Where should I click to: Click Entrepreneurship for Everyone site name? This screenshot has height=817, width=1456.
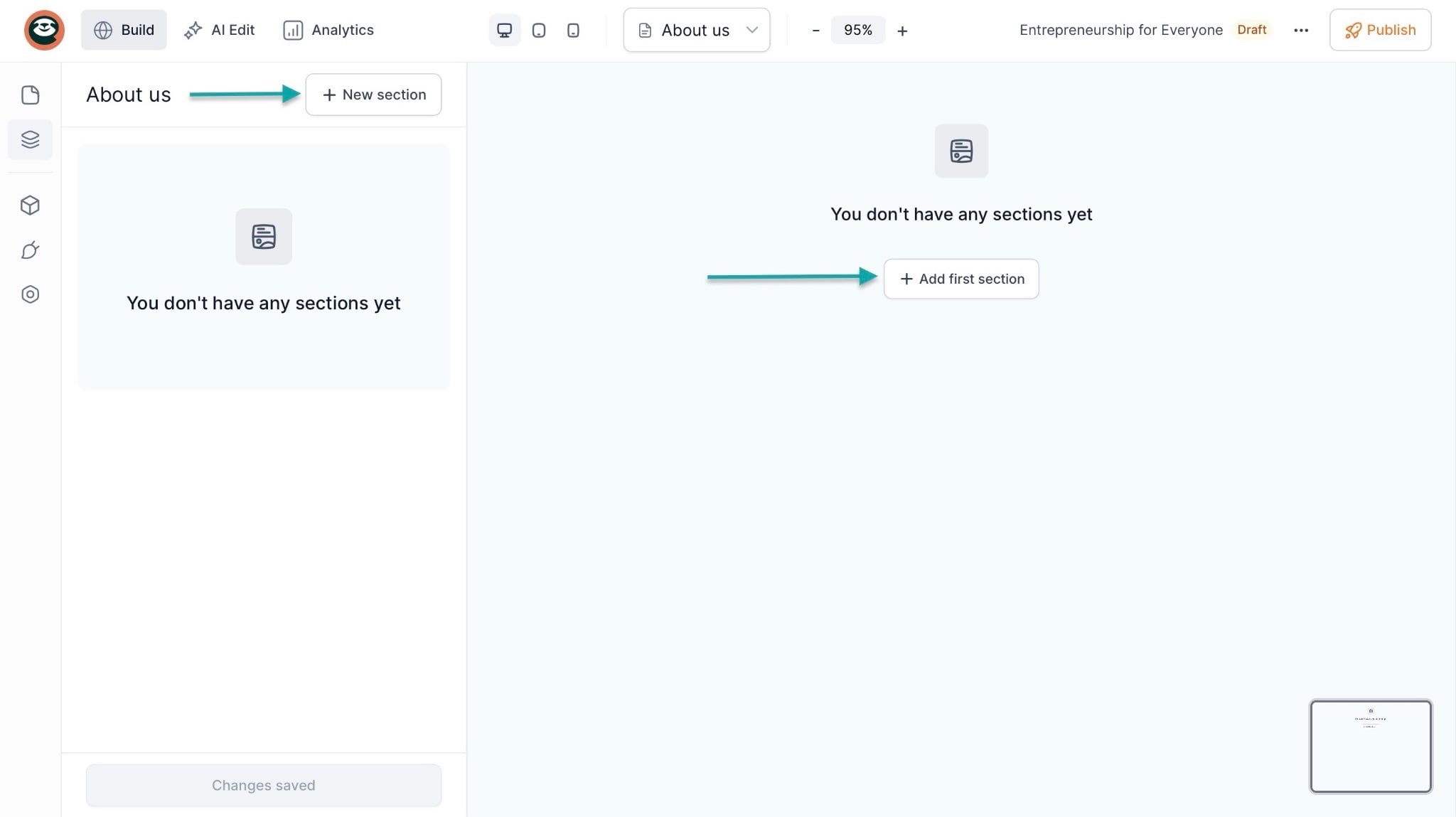point(1121,30)
